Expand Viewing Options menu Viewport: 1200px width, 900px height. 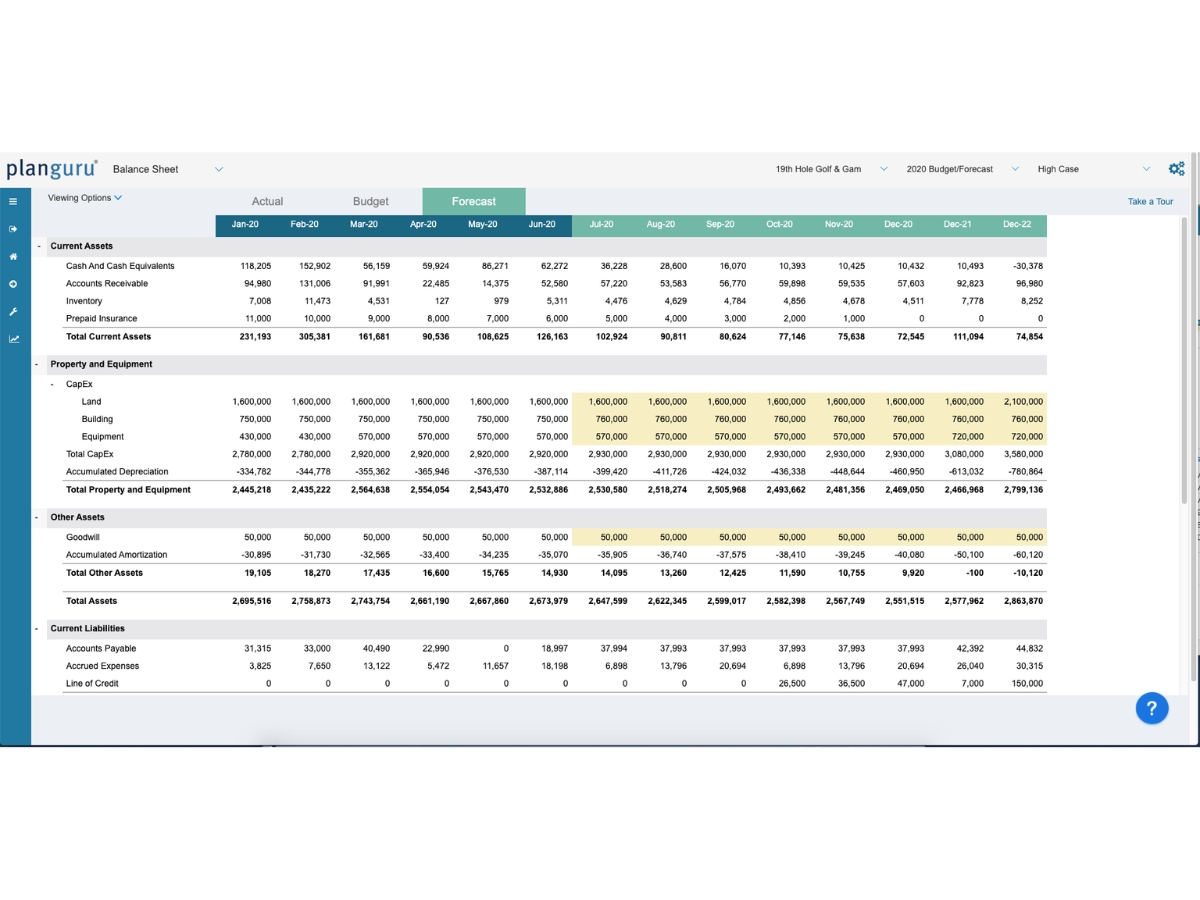tap(85, 198)
